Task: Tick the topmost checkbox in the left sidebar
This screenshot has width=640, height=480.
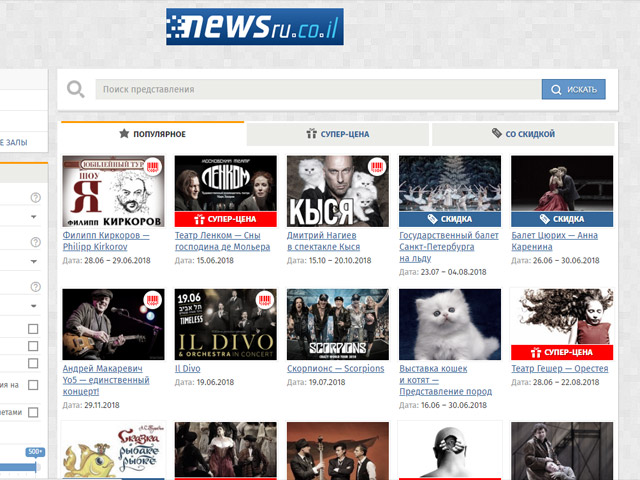Action: click(33, 329)
